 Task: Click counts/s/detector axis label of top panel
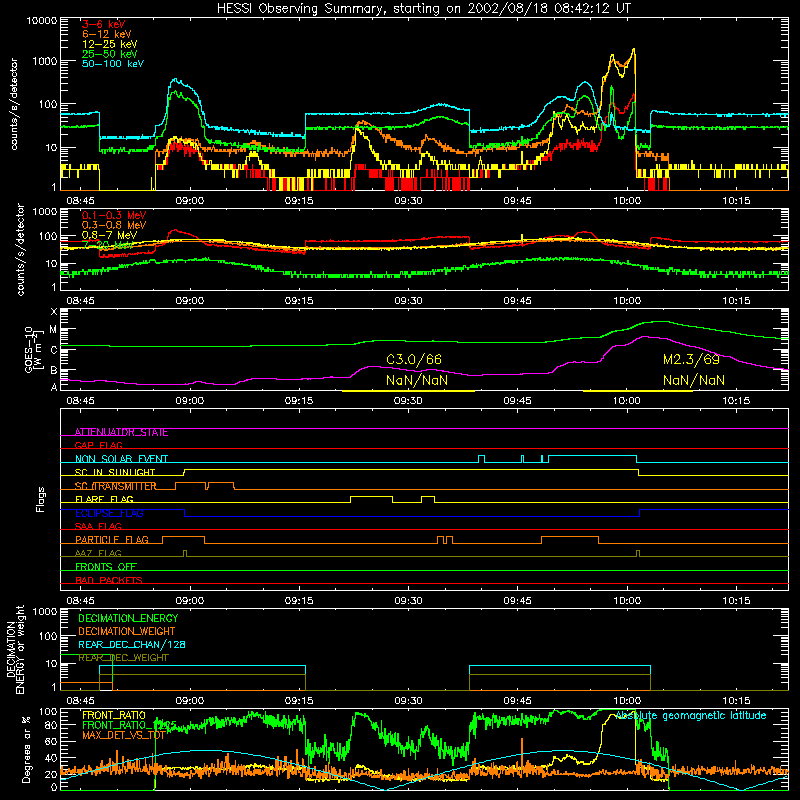tap(14, 104)
